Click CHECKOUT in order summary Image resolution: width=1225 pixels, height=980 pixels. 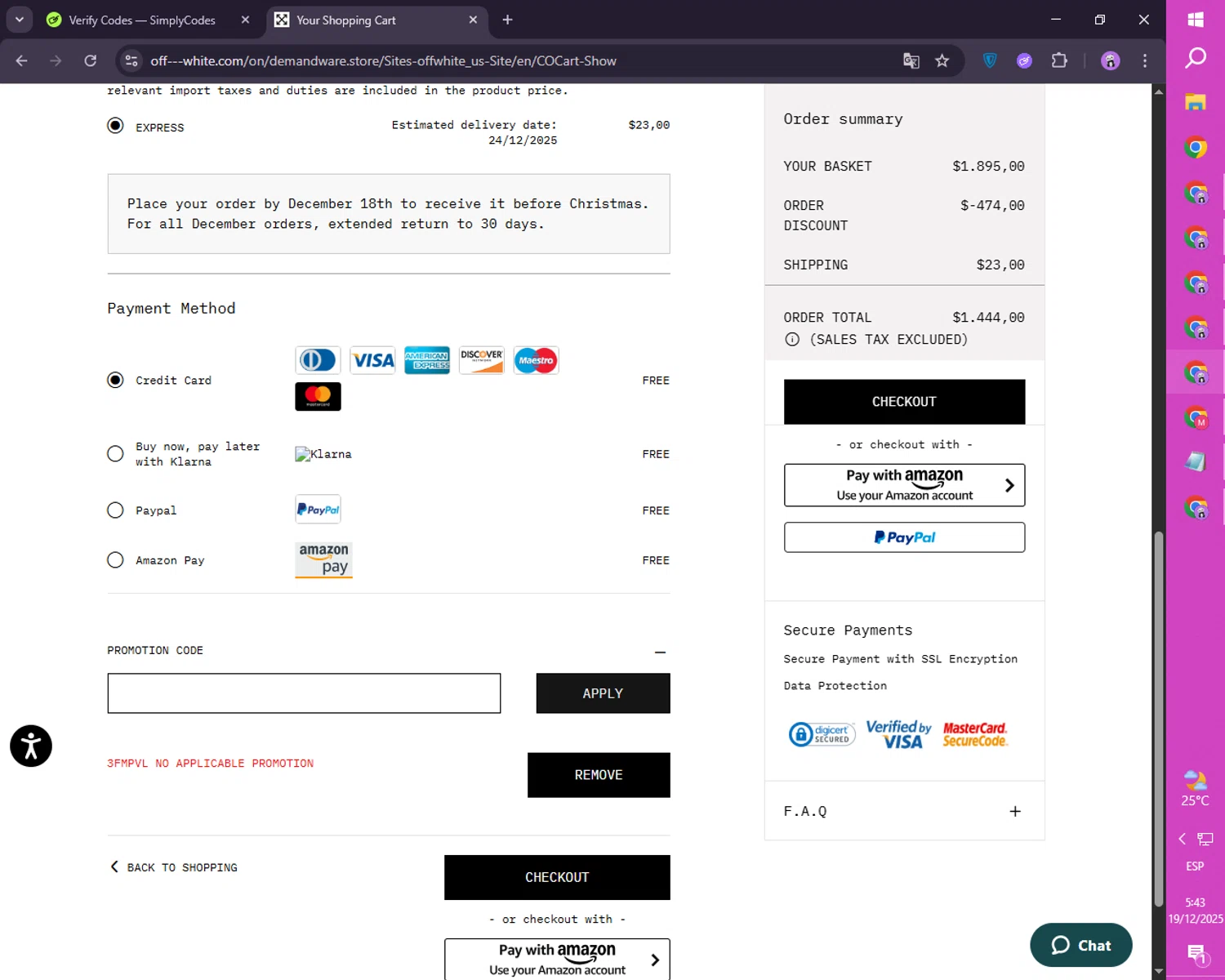coord(904,402)
